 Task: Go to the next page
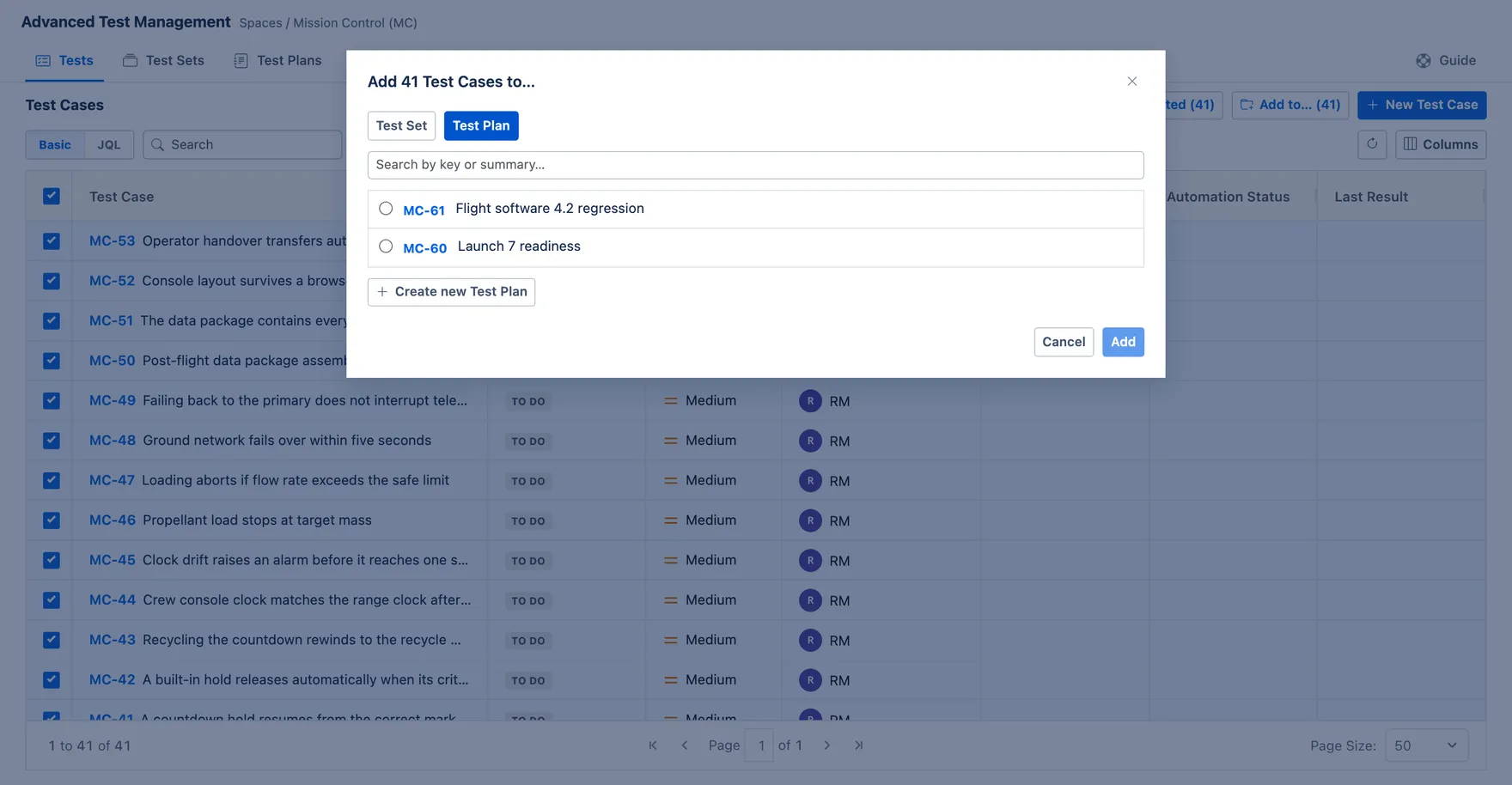[827, 745]
